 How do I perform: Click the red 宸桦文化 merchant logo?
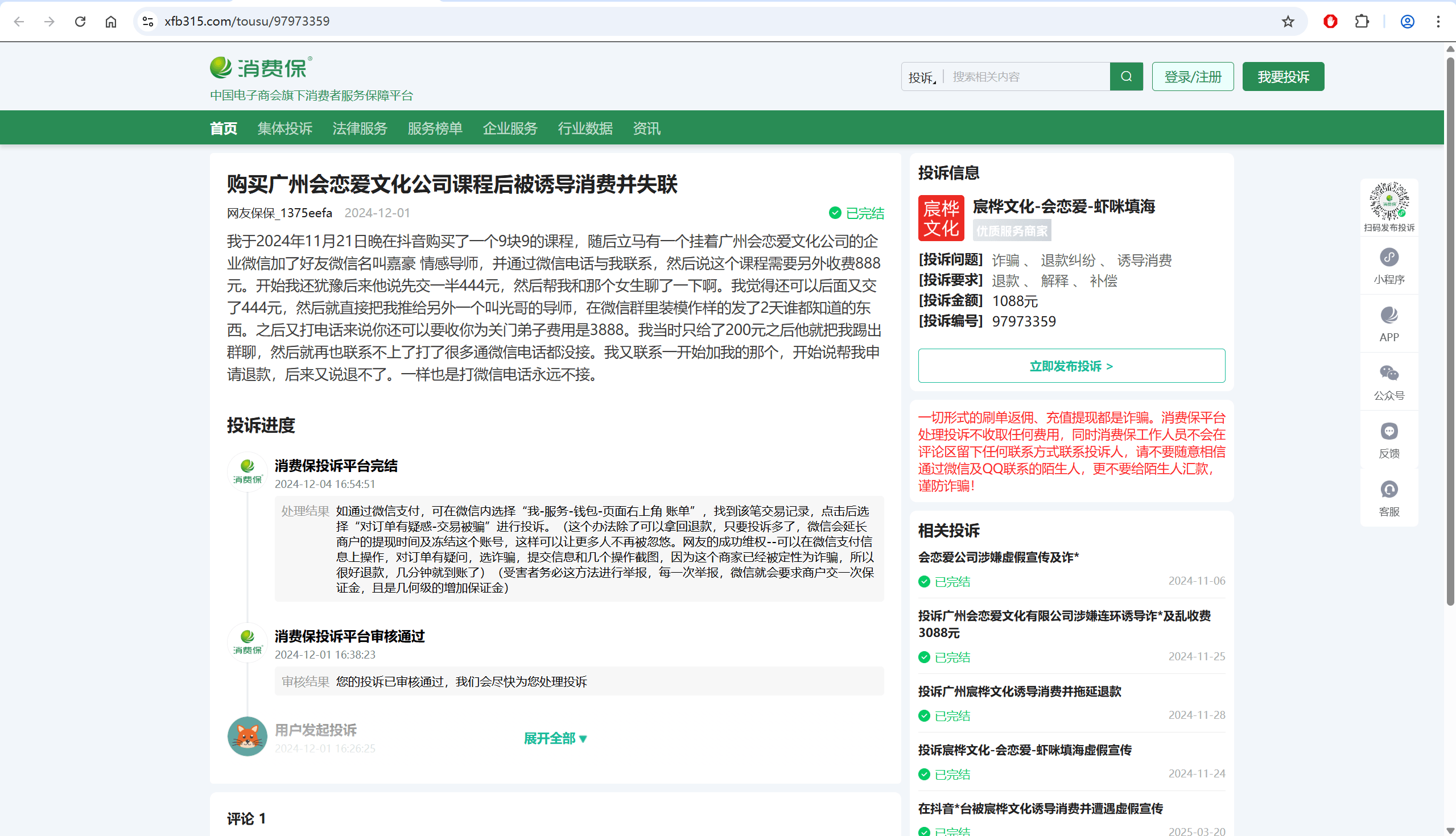pos(941,218)
